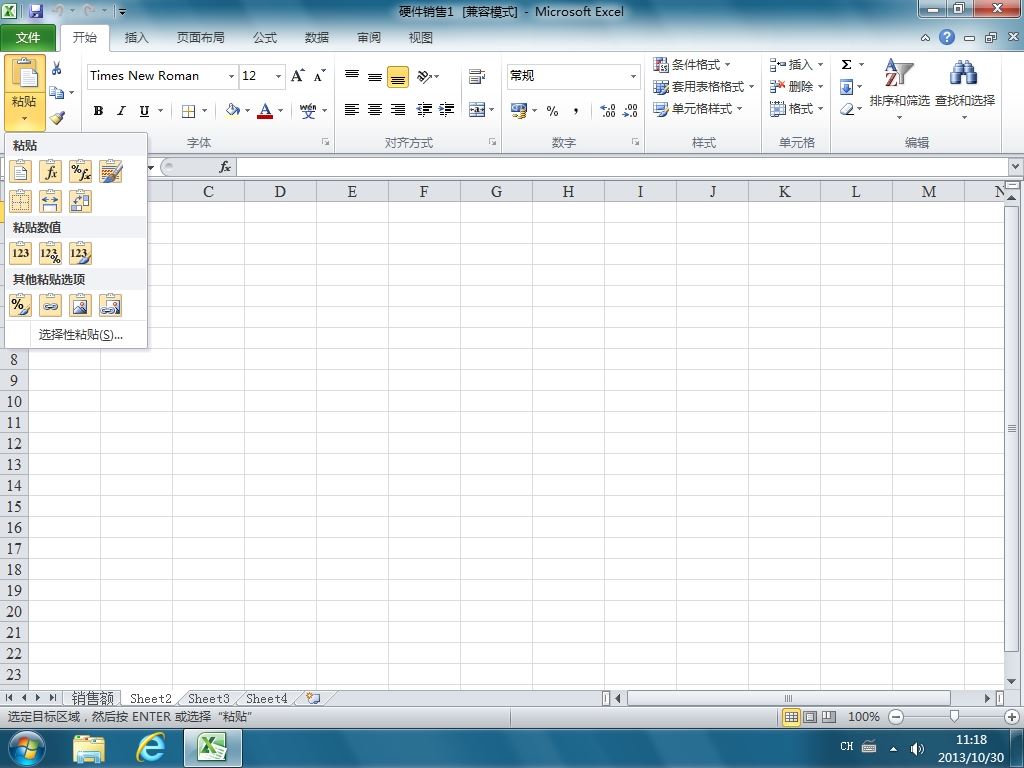
Task: Pick Values & Number Formatting paste icon
Action: pos(50,253)
